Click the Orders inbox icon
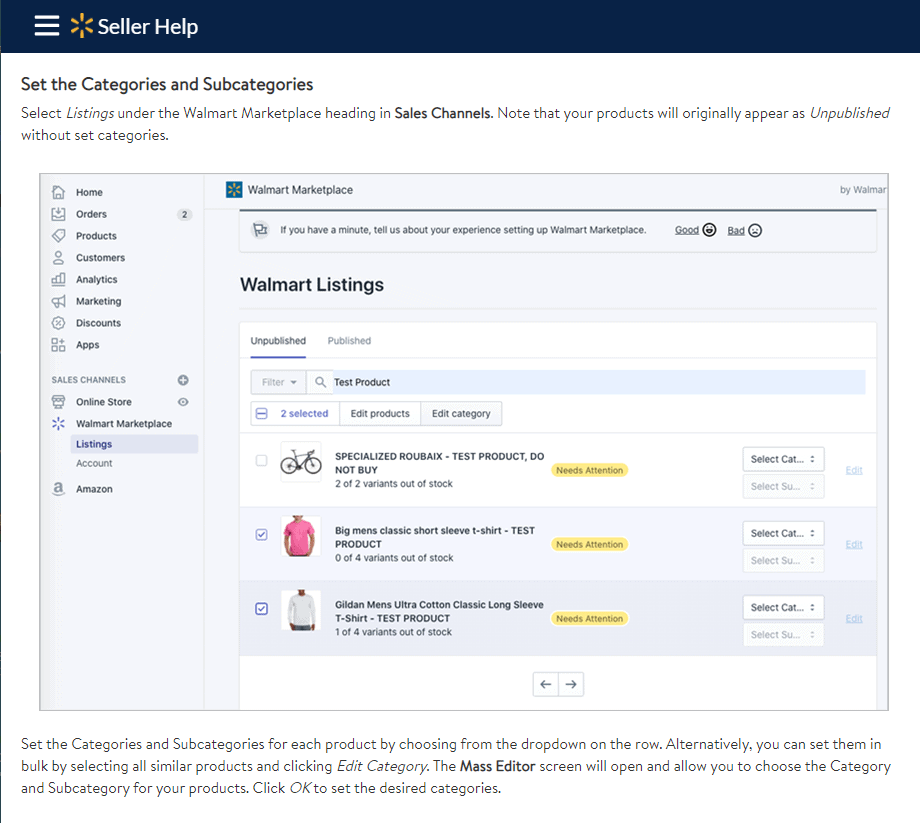The width and height of the screenshot is (920, 823). pyautogui.click(x=58, y=214)
